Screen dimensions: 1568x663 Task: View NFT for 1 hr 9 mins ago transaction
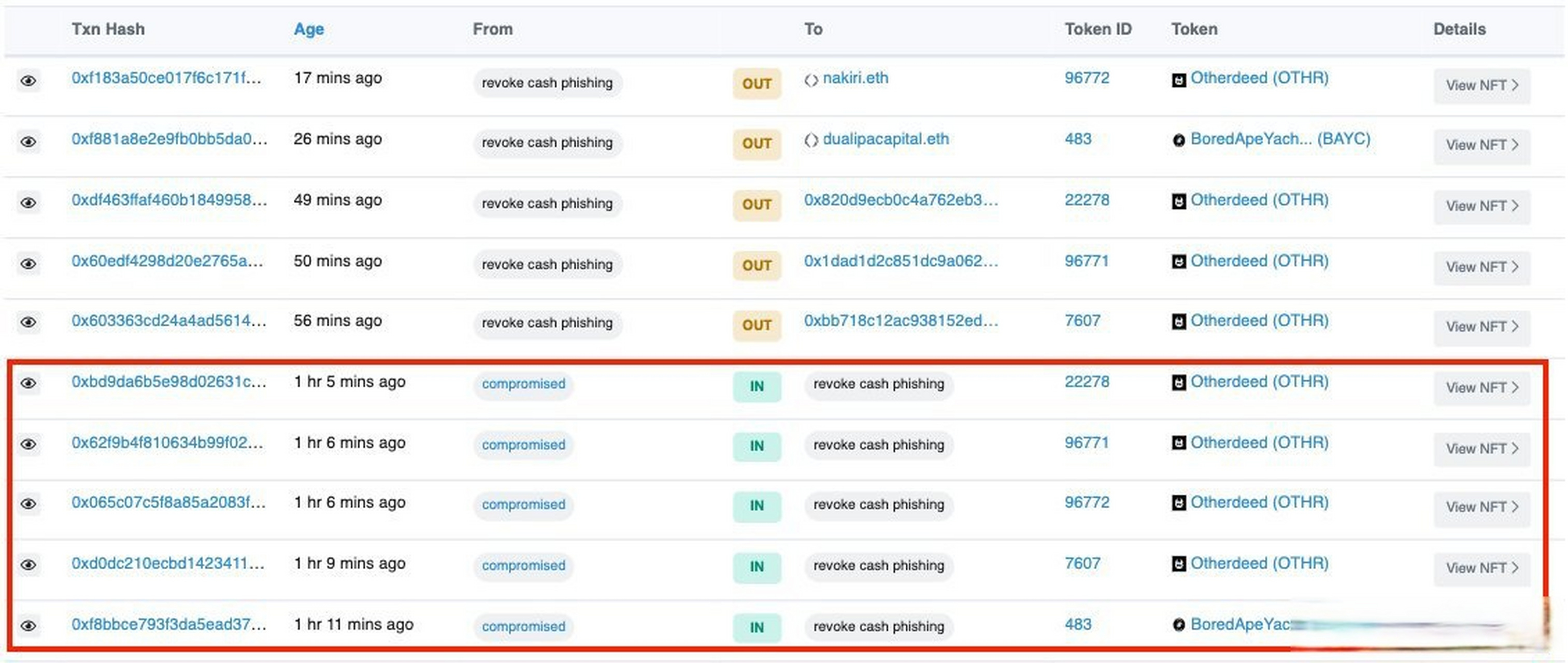[x=1481, y=569]
